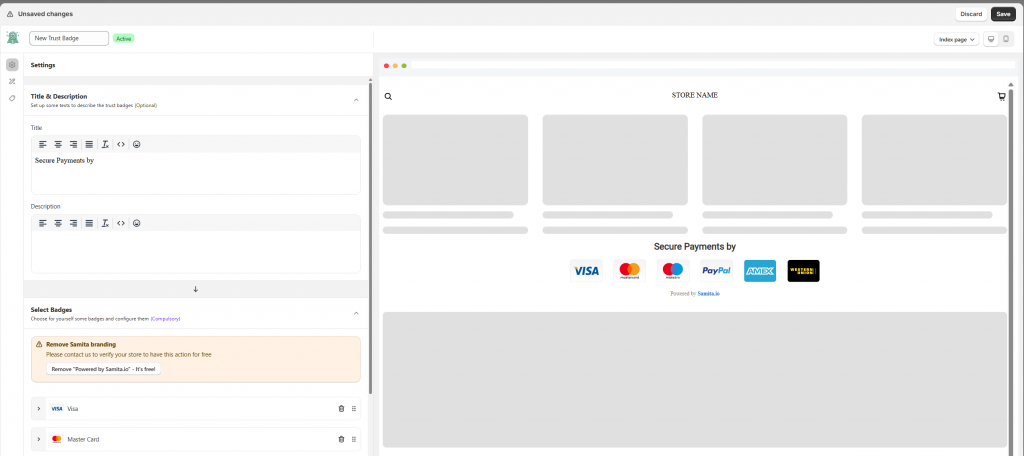Click the Unsaved changes warning icon
This screenshot has height=456, width=1024.
10,14
